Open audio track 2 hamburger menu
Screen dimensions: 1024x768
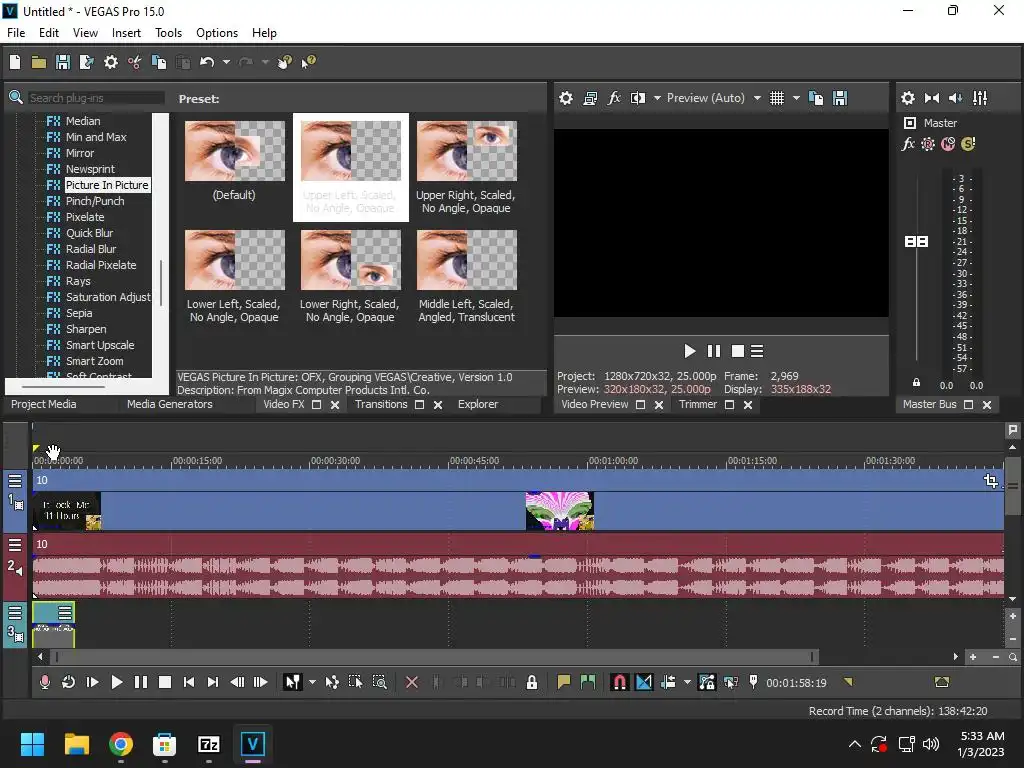tap(15, 545)
